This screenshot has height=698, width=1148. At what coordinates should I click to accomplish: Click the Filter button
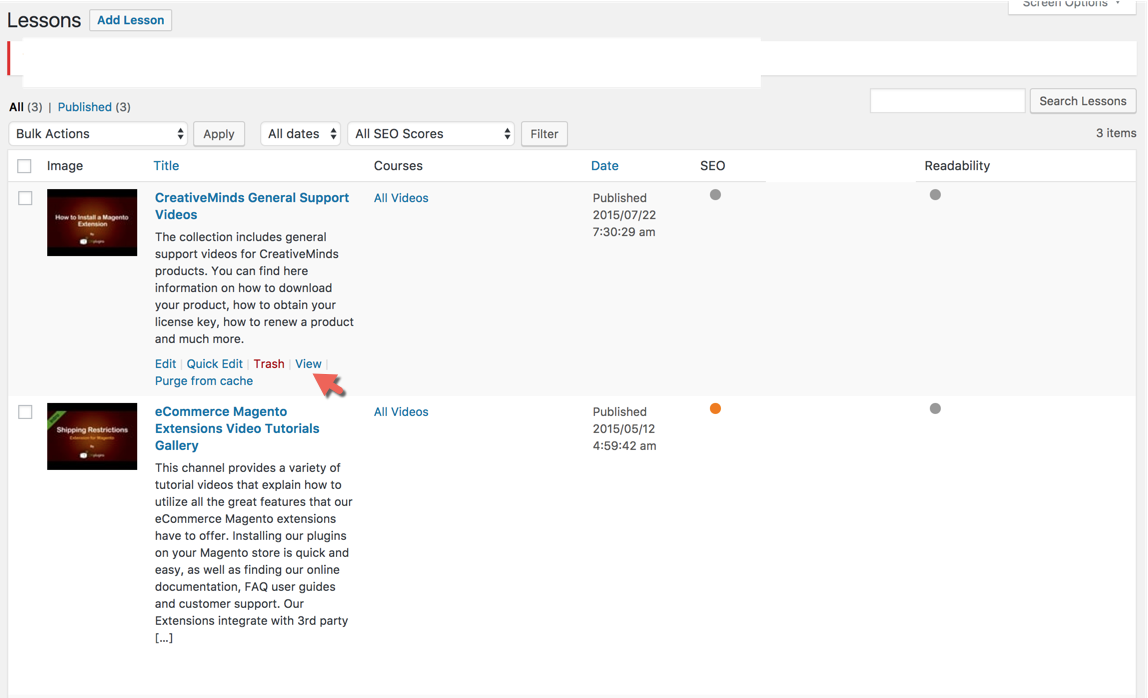(544, 134)
